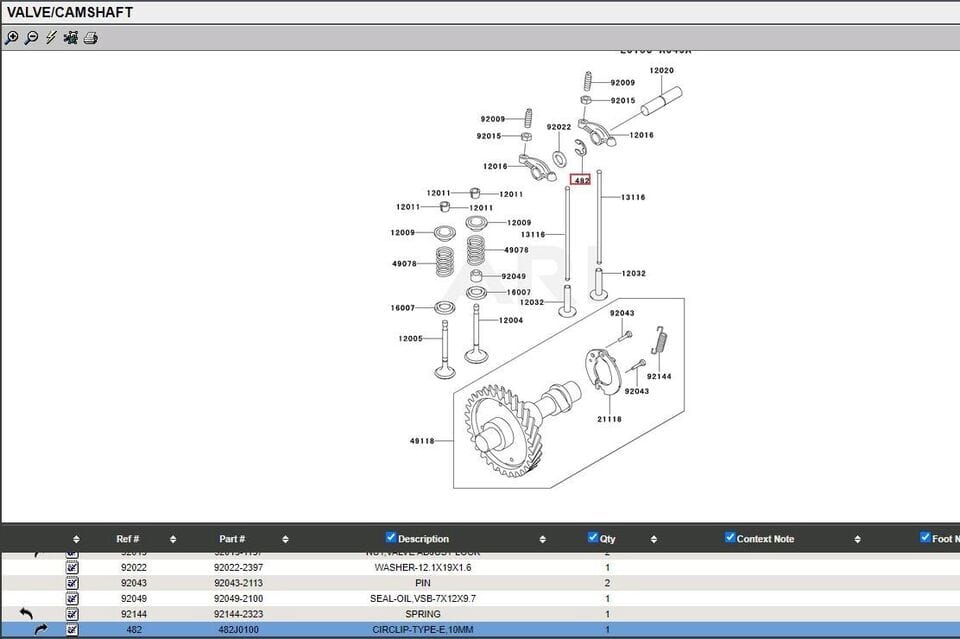
Task: Click the add-to-cart icon for WASHER-12.1X19X1.6 row
Action: (72, 567)
